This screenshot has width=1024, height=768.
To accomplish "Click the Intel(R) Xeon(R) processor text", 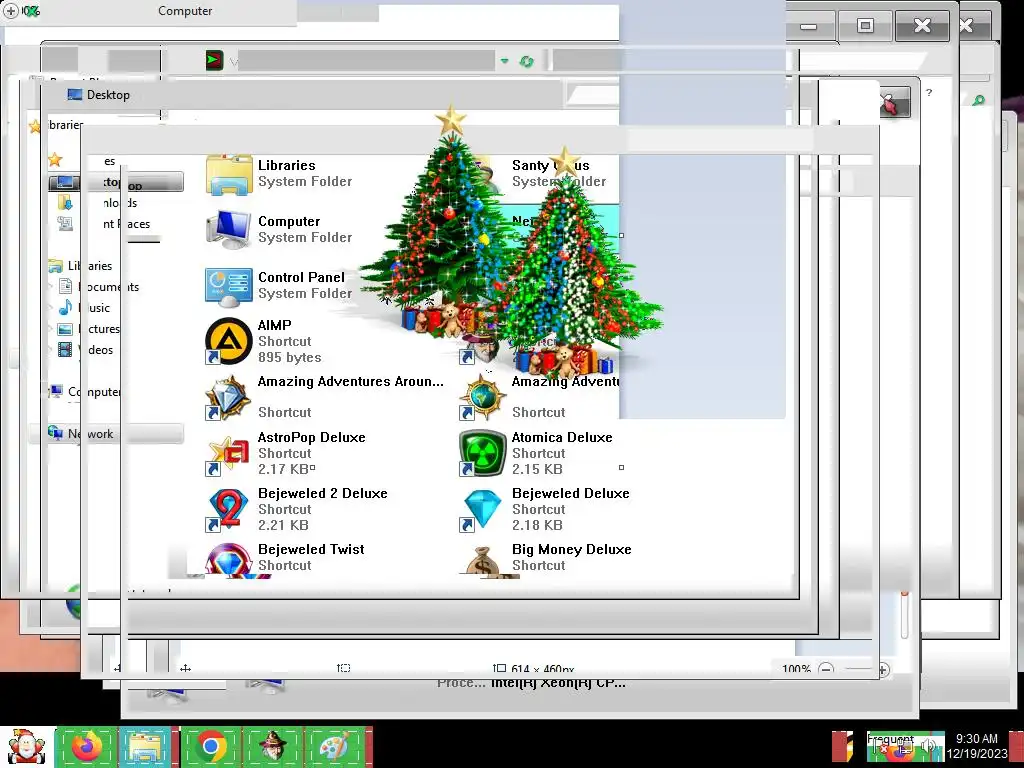I will pos(558,683).
